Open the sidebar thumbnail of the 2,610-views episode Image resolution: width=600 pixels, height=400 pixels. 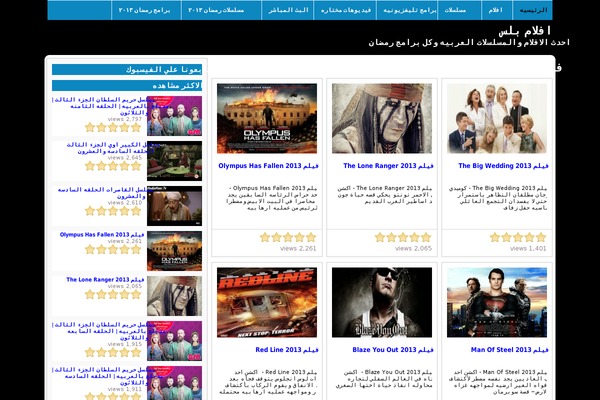click(174, 206)
